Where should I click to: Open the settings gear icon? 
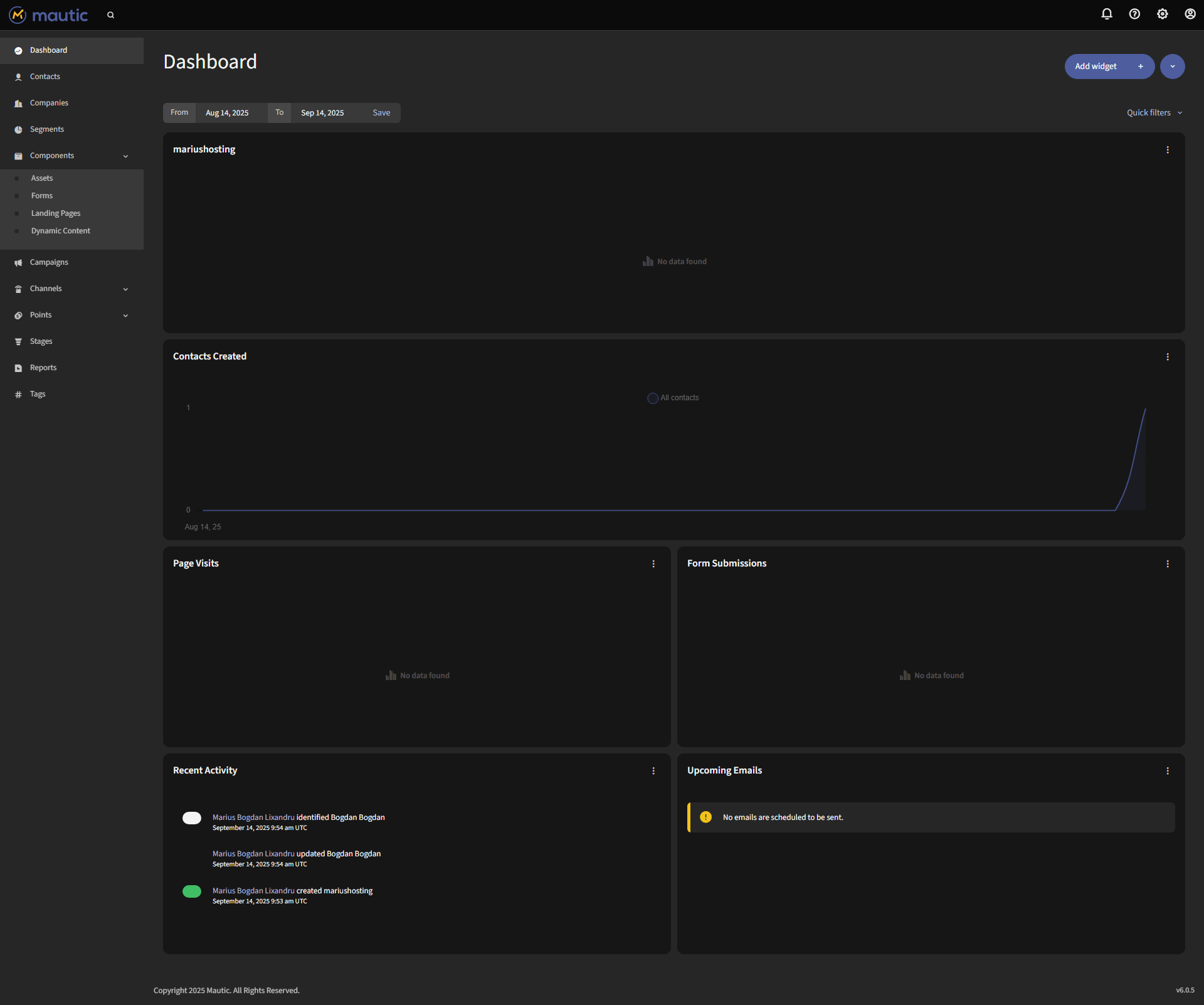click(x=1162, y=14)
